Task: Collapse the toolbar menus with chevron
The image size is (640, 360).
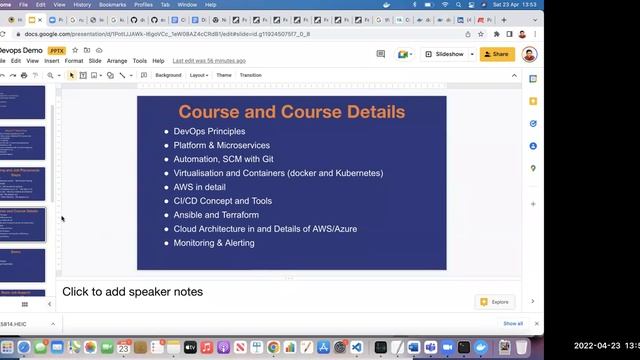Action: pos(514,76)
